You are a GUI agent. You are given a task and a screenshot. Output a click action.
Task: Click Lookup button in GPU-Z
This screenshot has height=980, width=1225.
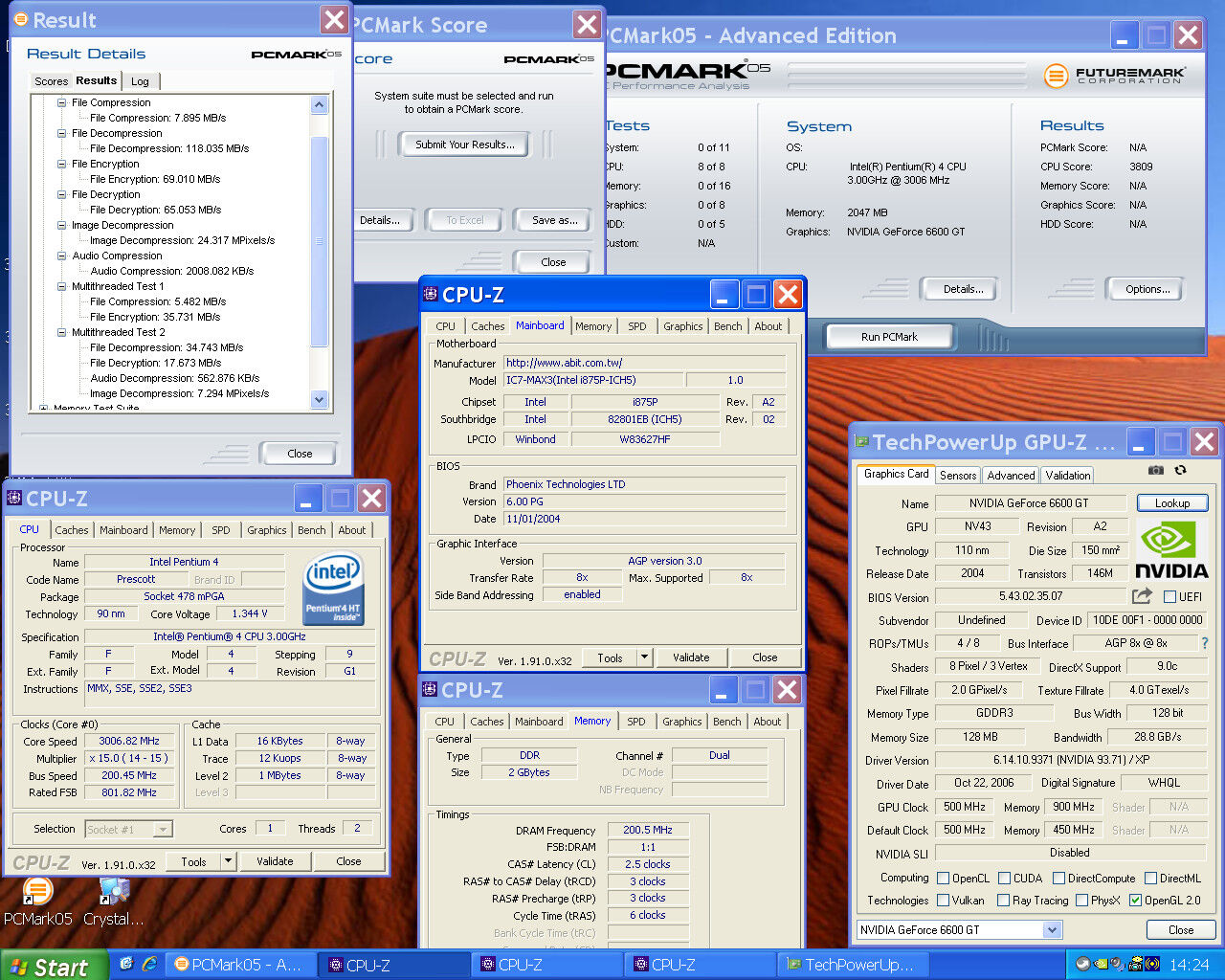click(x=1172, y=502)
